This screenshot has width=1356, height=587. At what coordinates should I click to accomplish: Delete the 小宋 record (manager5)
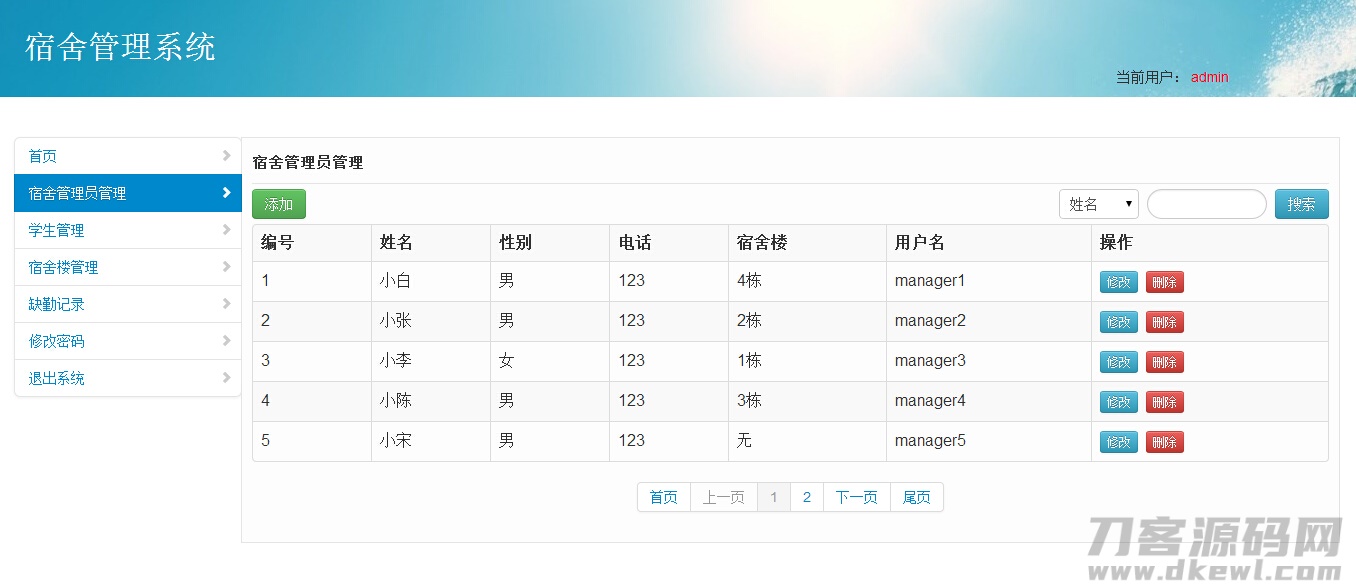[x=1164, y=442]
